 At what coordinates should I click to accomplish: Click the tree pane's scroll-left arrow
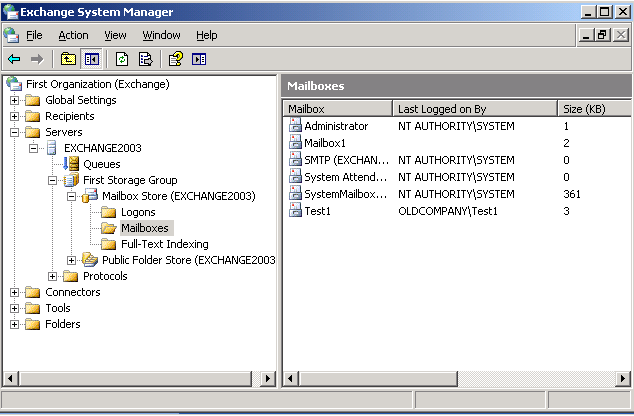11,378
